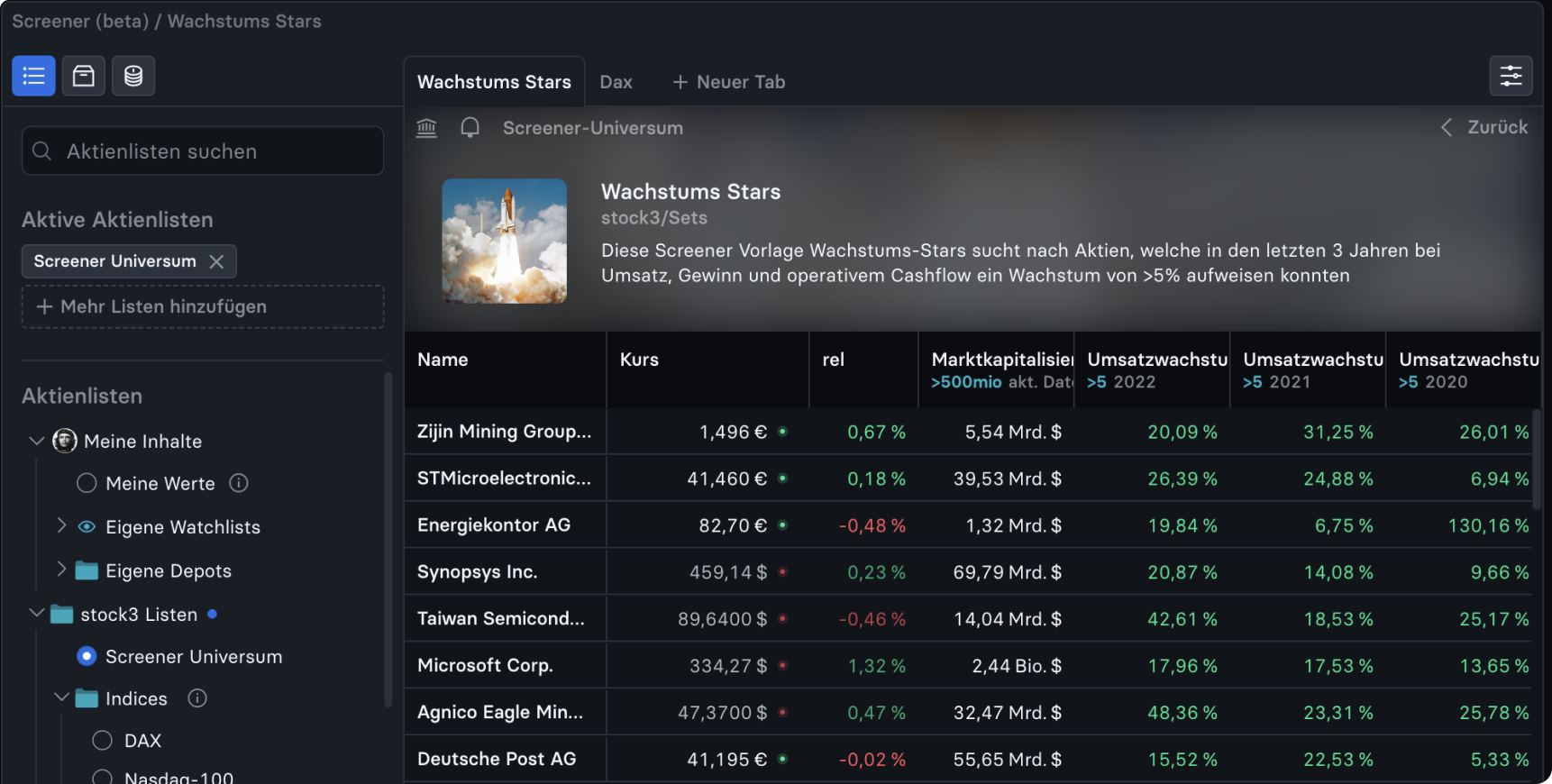Viewport: 1552px width, 784px height.
Task: Click the info icon beside Indices
Action: coord(197,698)
